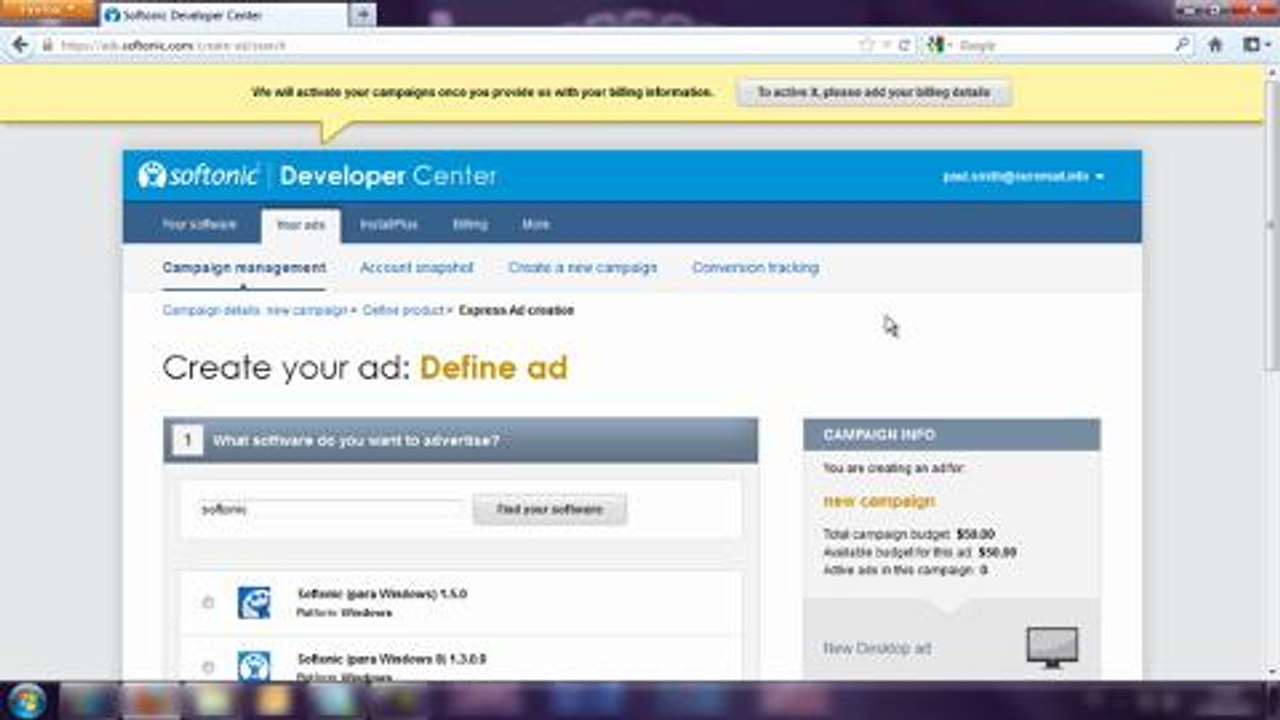This screenshot has width=1280, height=720.
Task: Open the InstallPlus tab
Action: click(x=389, y=225)
